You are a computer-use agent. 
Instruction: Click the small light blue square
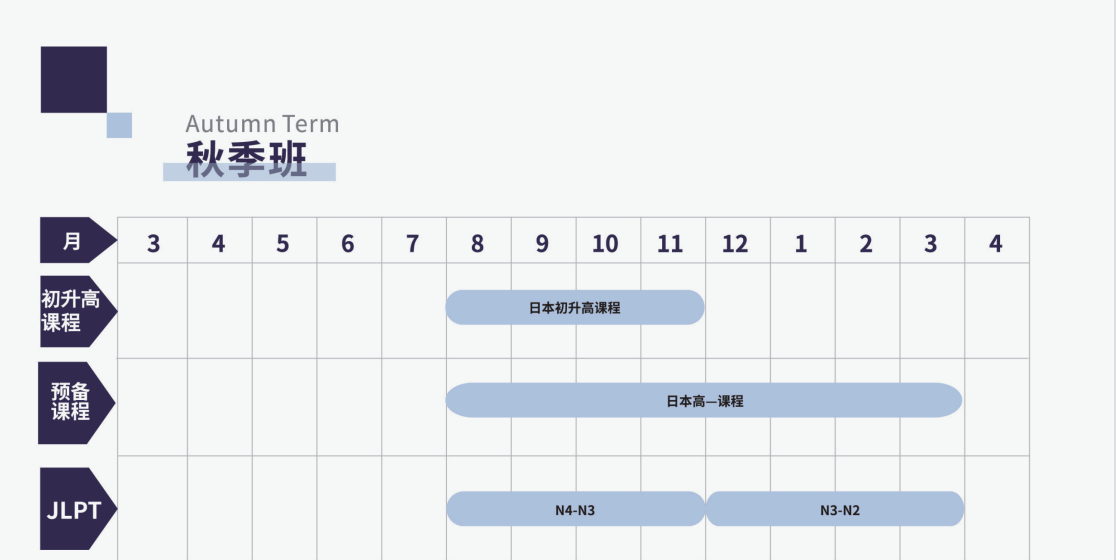coord(119,125)
